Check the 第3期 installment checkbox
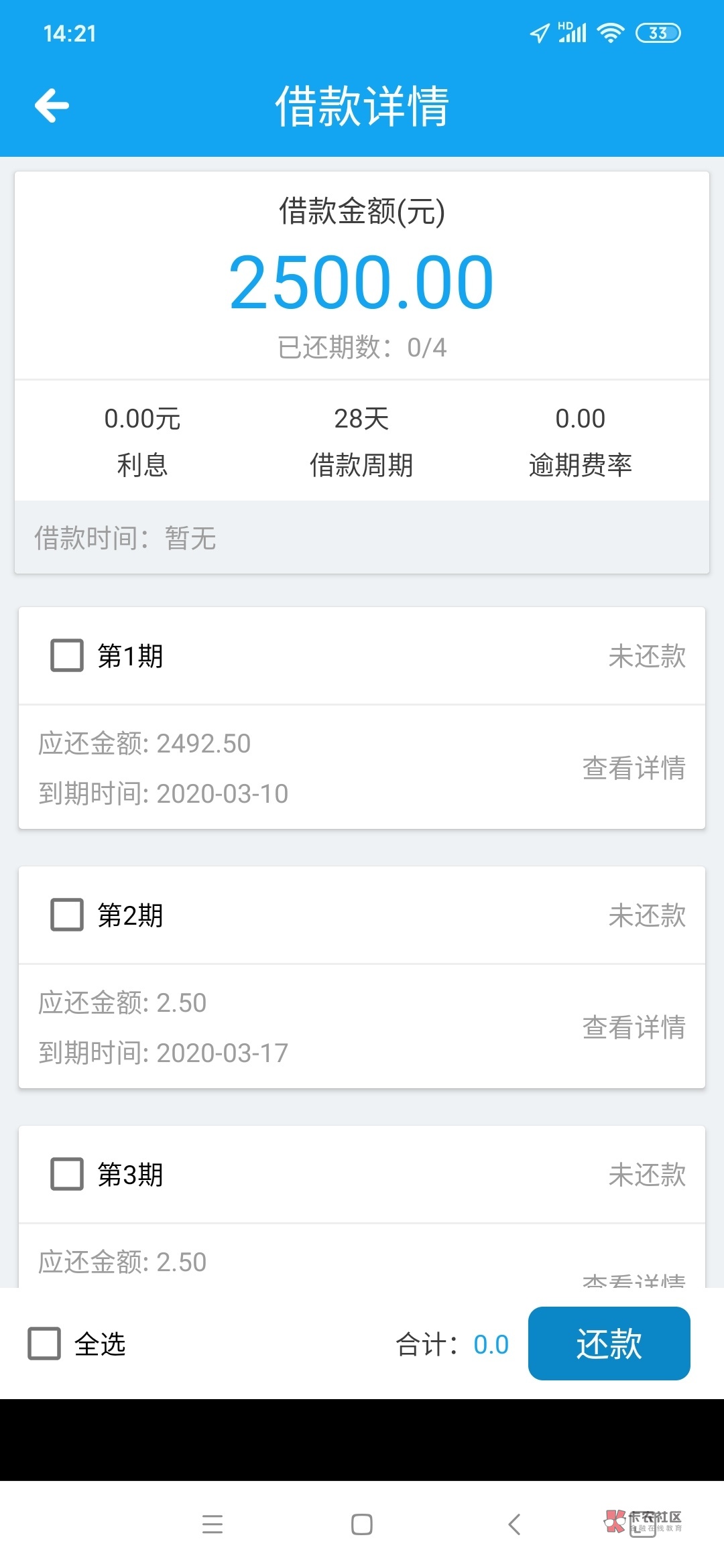The width and height of the screenshot is (724, 1568). [67, 1174]
